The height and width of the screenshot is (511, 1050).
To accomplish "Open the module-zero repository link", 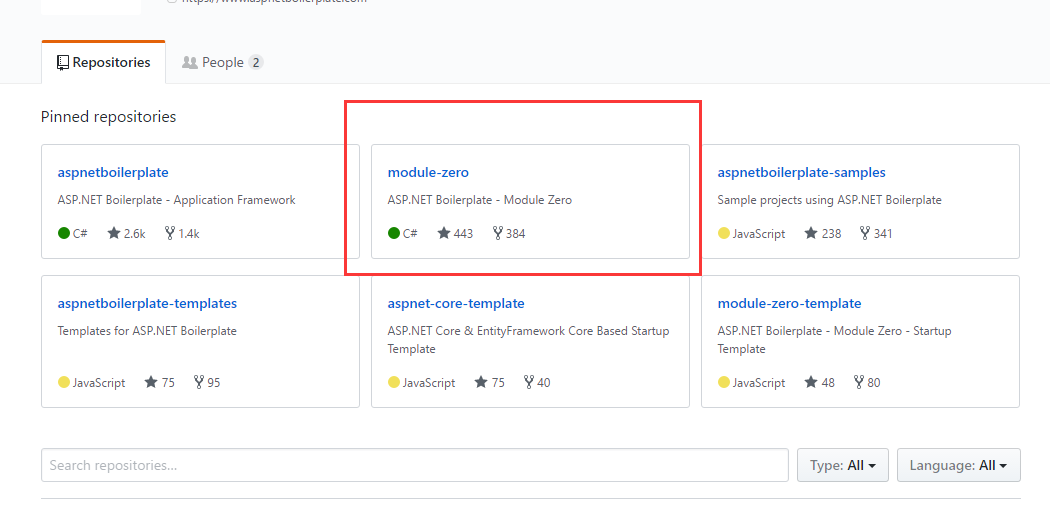I will click(x=428, y=172).
